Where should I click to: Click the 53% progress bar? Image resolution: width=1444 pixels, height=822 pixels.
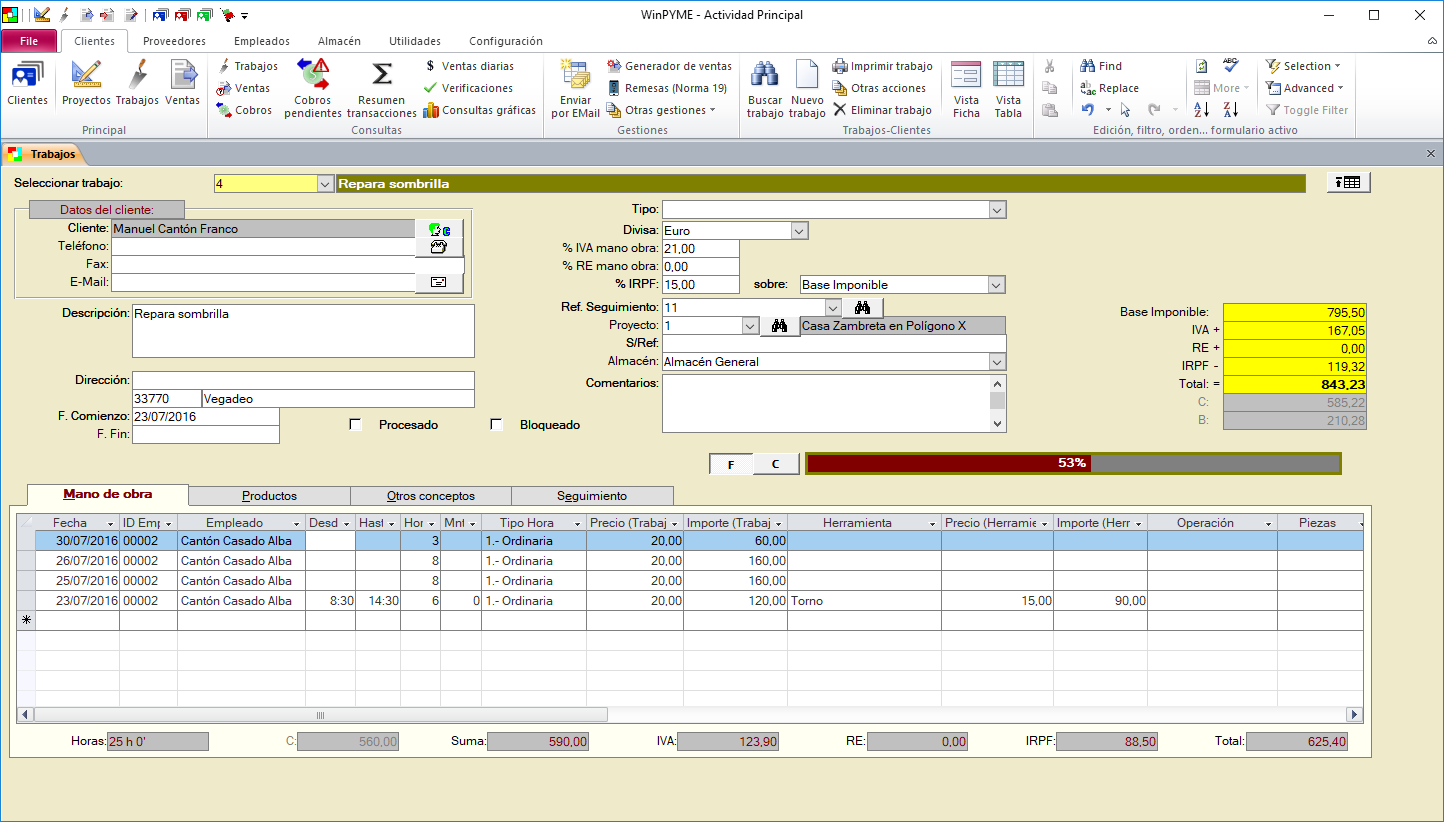[x=1072, y=464]
